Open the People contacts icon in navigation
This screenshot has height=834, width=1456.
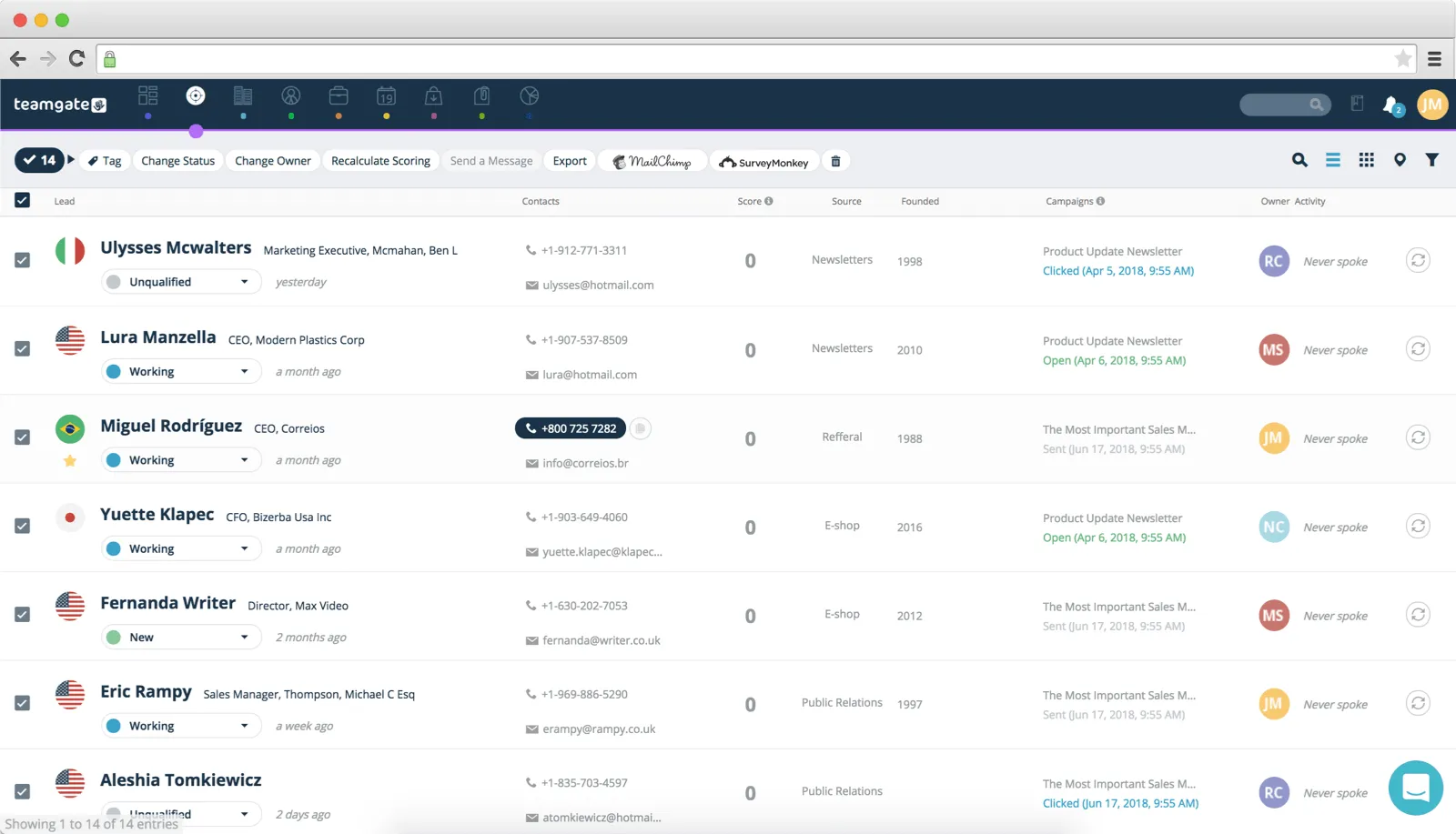click(291, 95)
